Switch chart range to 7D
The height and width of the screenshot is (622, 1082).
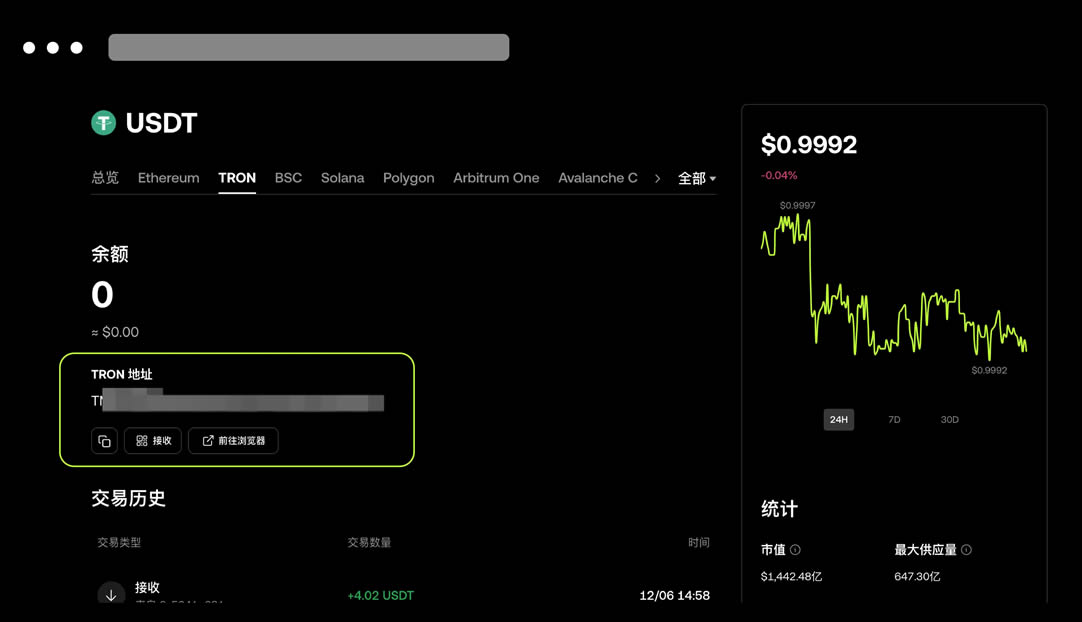tap(894, 420)
